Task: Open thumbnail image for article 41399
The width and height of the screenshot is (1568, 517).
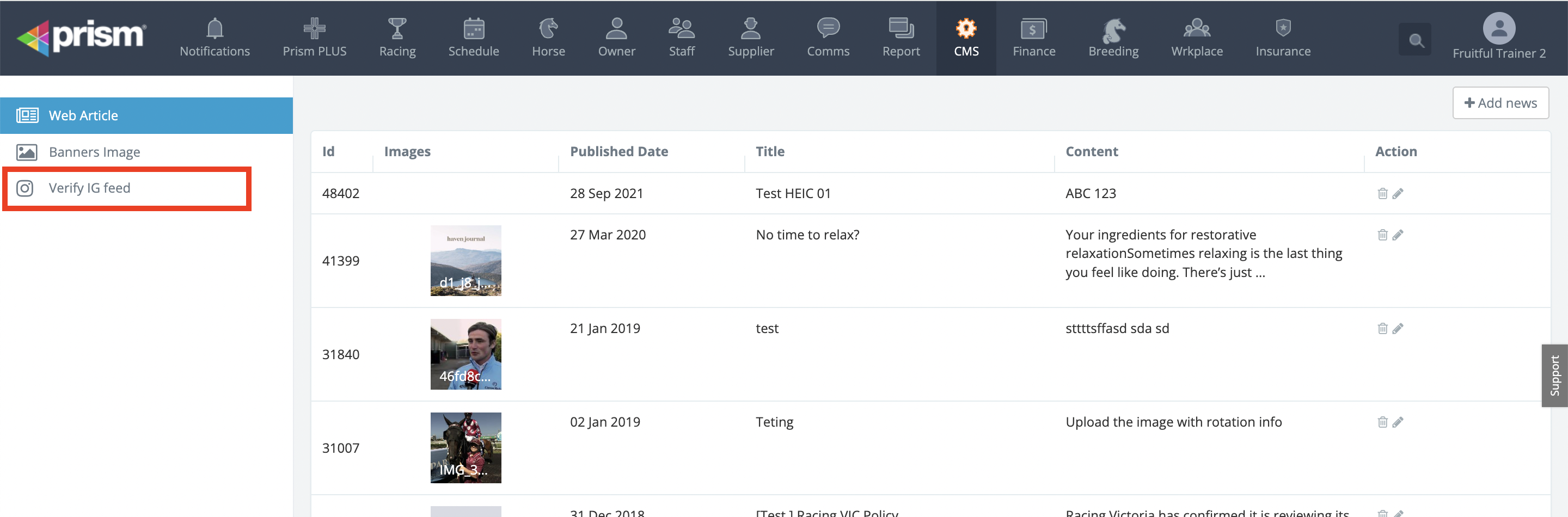Action: (465, 261)
